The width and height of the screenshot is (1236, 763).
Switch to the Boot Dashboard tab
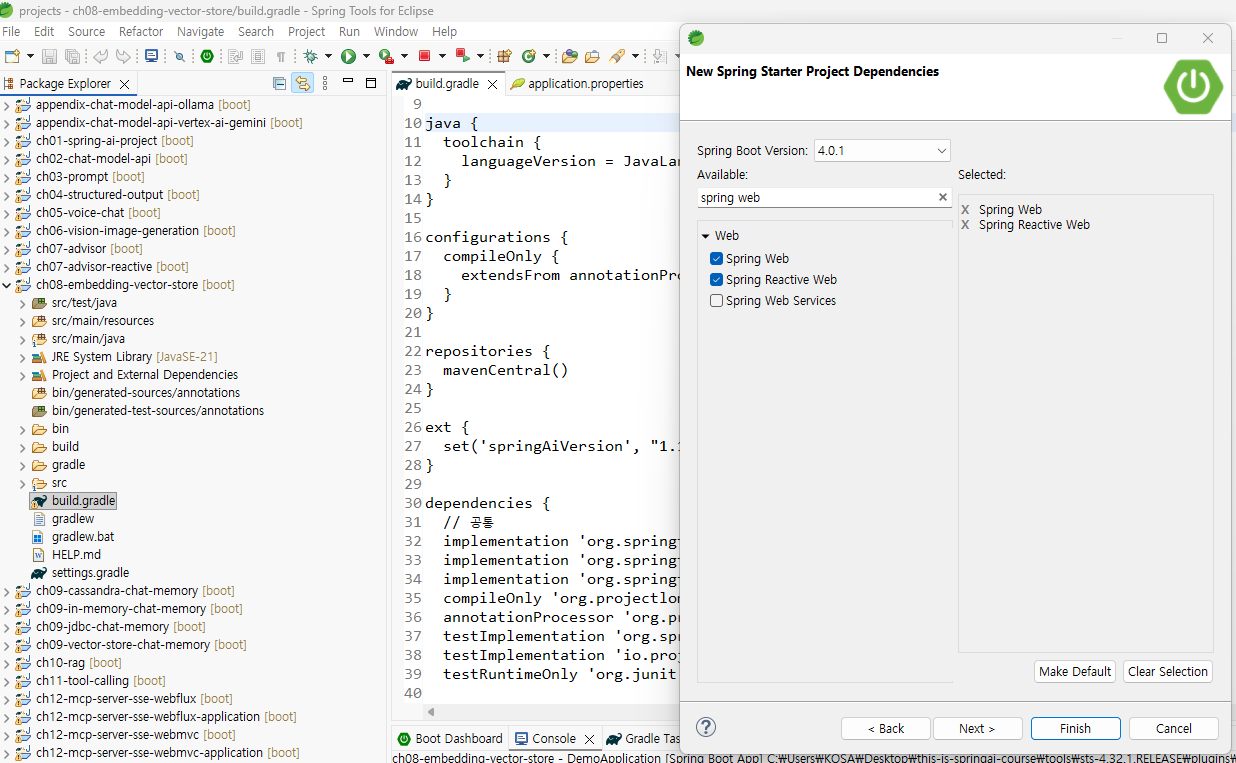coord(450,739)
